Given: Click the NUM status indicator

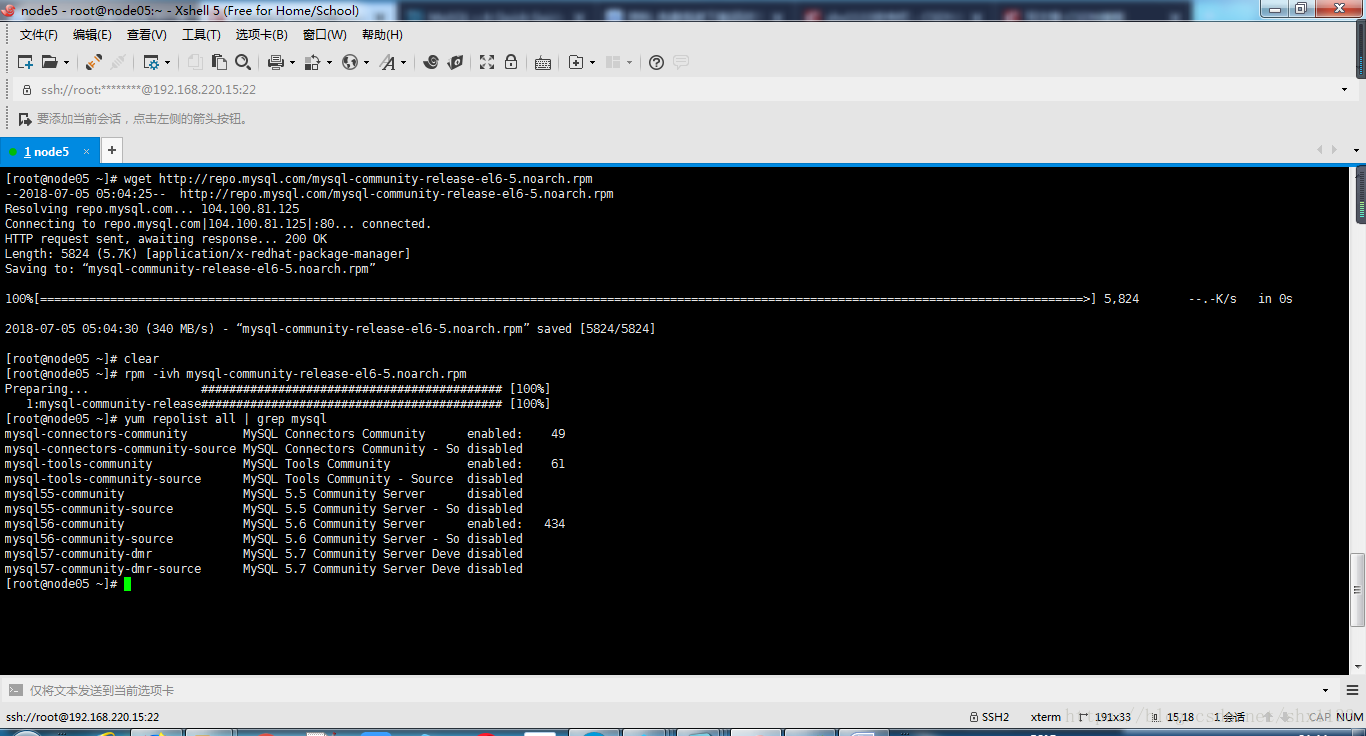Looking at the screenshot, I should [x=1350, y=717].
